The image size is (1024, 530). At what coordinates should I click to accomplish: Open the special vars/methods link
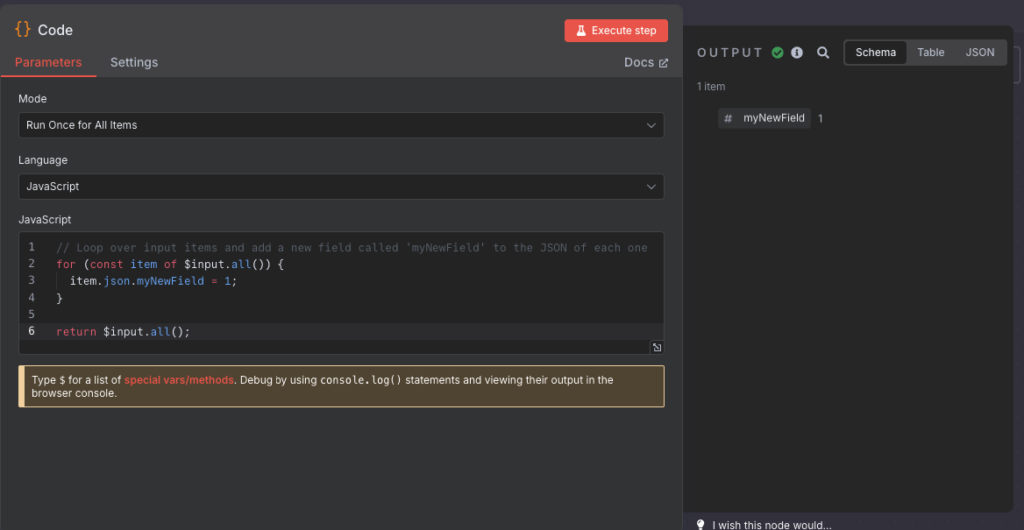(179, 380)
